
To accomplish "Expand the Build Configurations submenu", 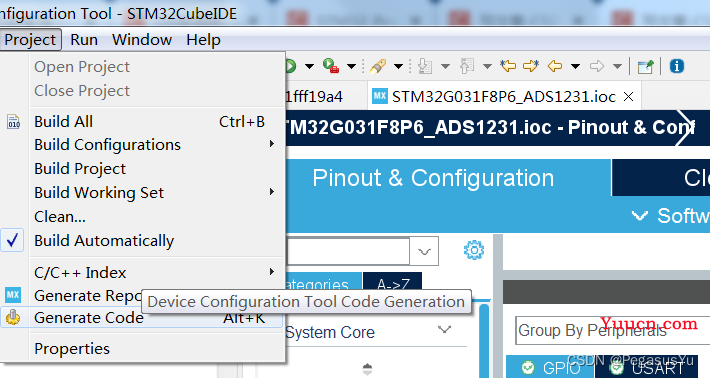I will click(143, 144).
